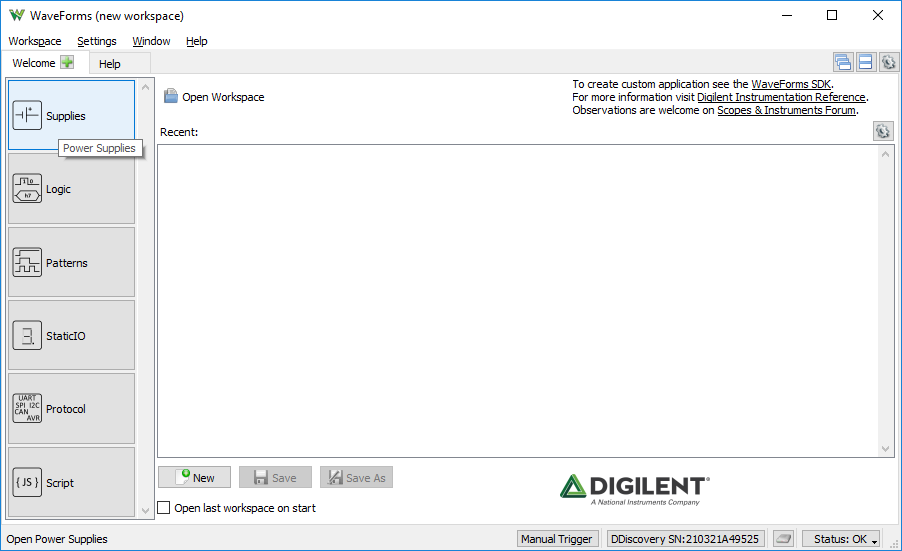Open the Workspace menu

[x=35, y=41]
